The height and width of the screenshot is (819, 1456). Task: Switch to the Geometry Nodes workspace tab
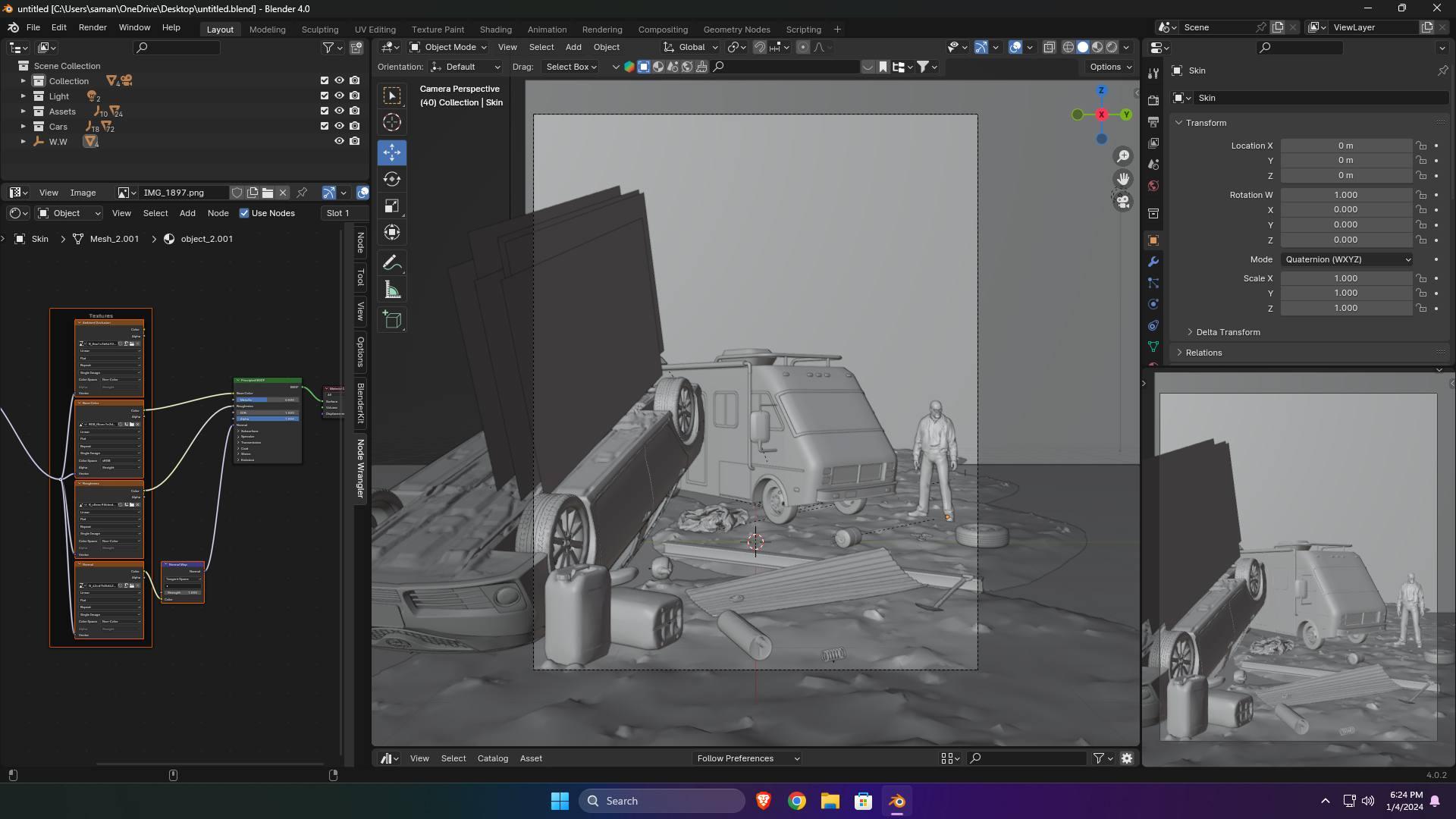click(x=736, y=30)
